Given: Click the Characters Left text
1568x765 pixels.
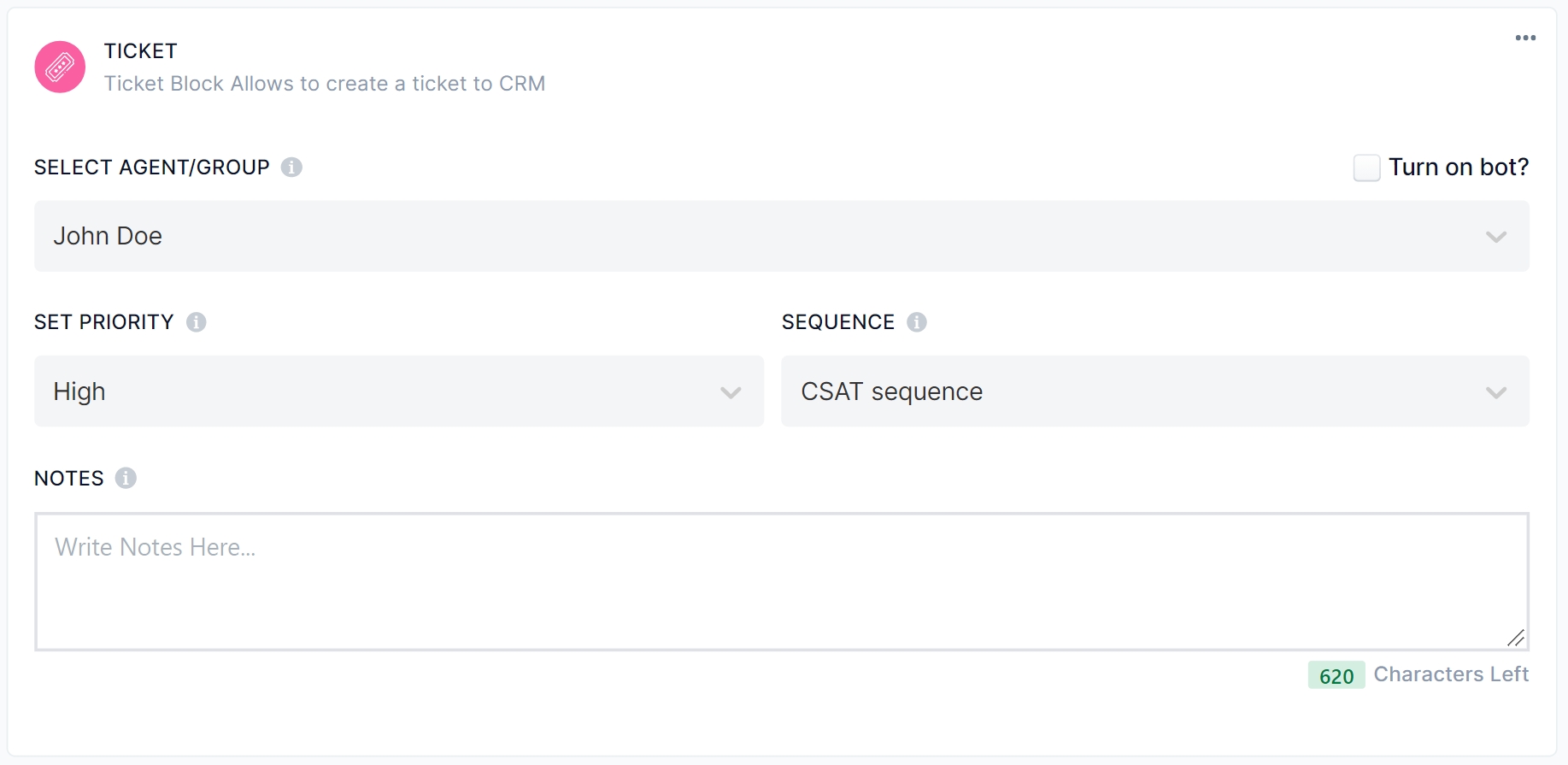Looking at the screenshot, I should pyautogui.click(x=1450, y=674).
